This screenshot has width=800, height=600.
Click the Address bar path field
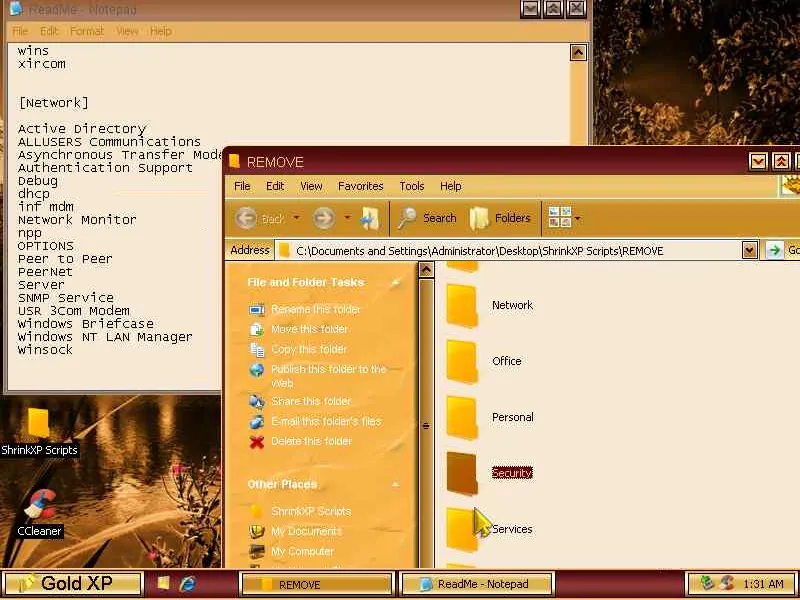509,251
